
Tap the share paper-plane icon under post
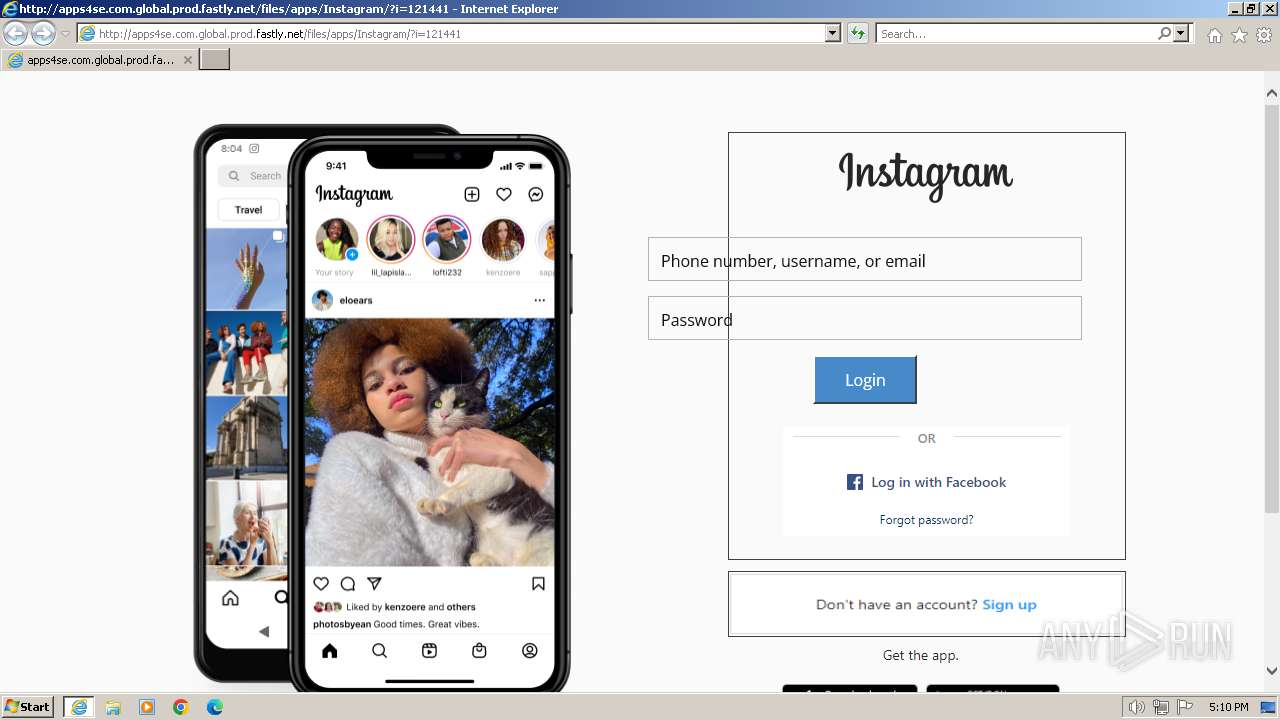click(374, 584)
